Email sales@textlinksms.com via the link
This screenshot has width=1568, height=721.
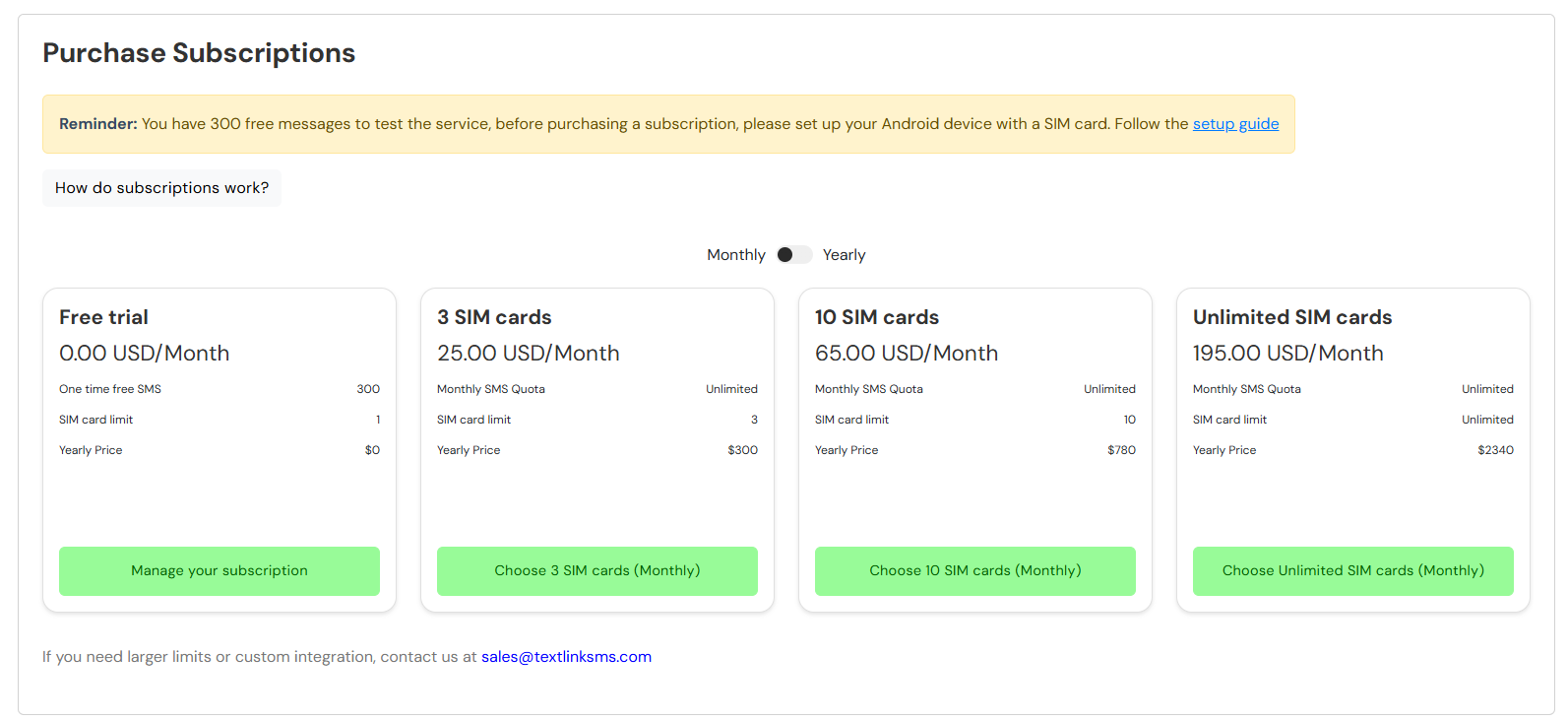[x=566, y=657]
